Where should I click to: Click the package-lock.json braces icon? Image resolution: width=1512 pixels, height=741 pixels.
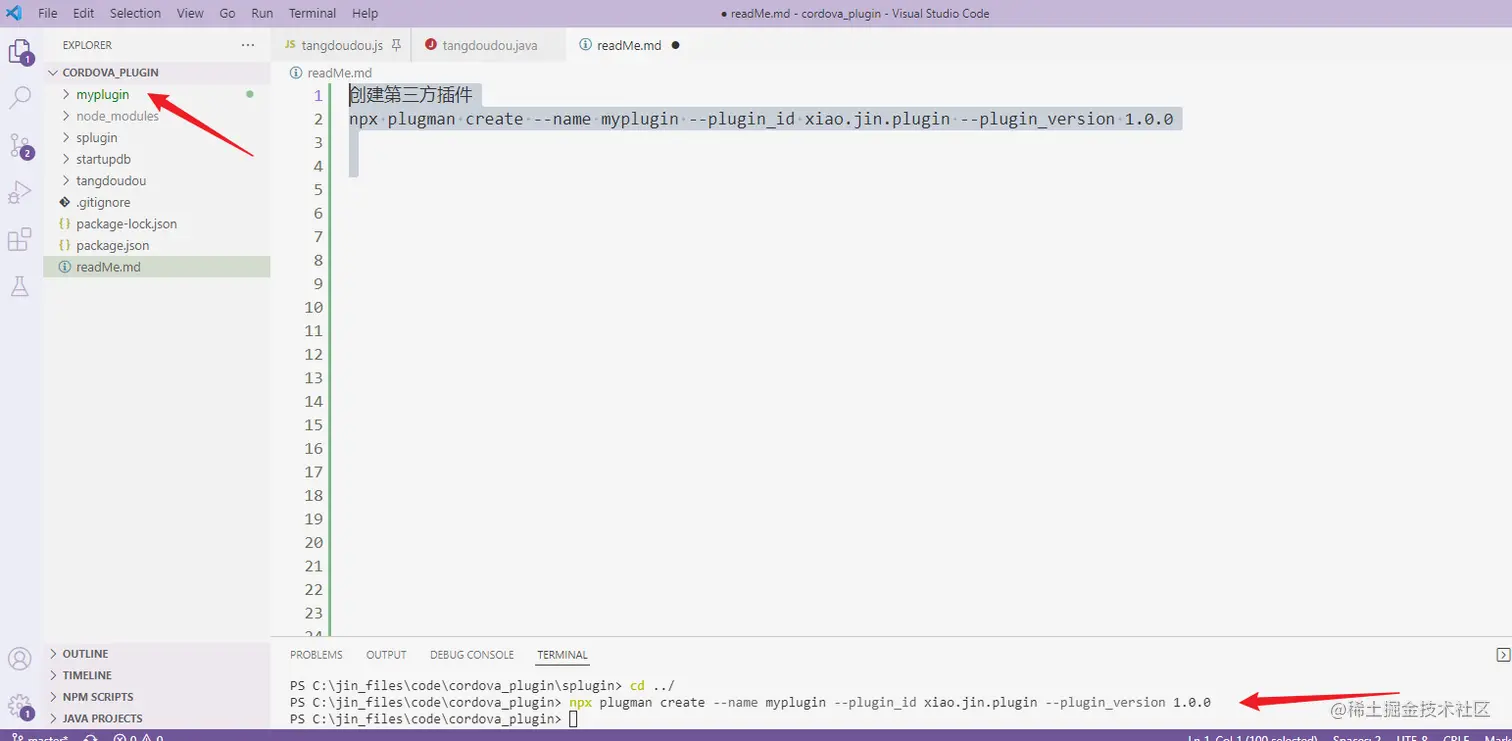pos(65,224)
